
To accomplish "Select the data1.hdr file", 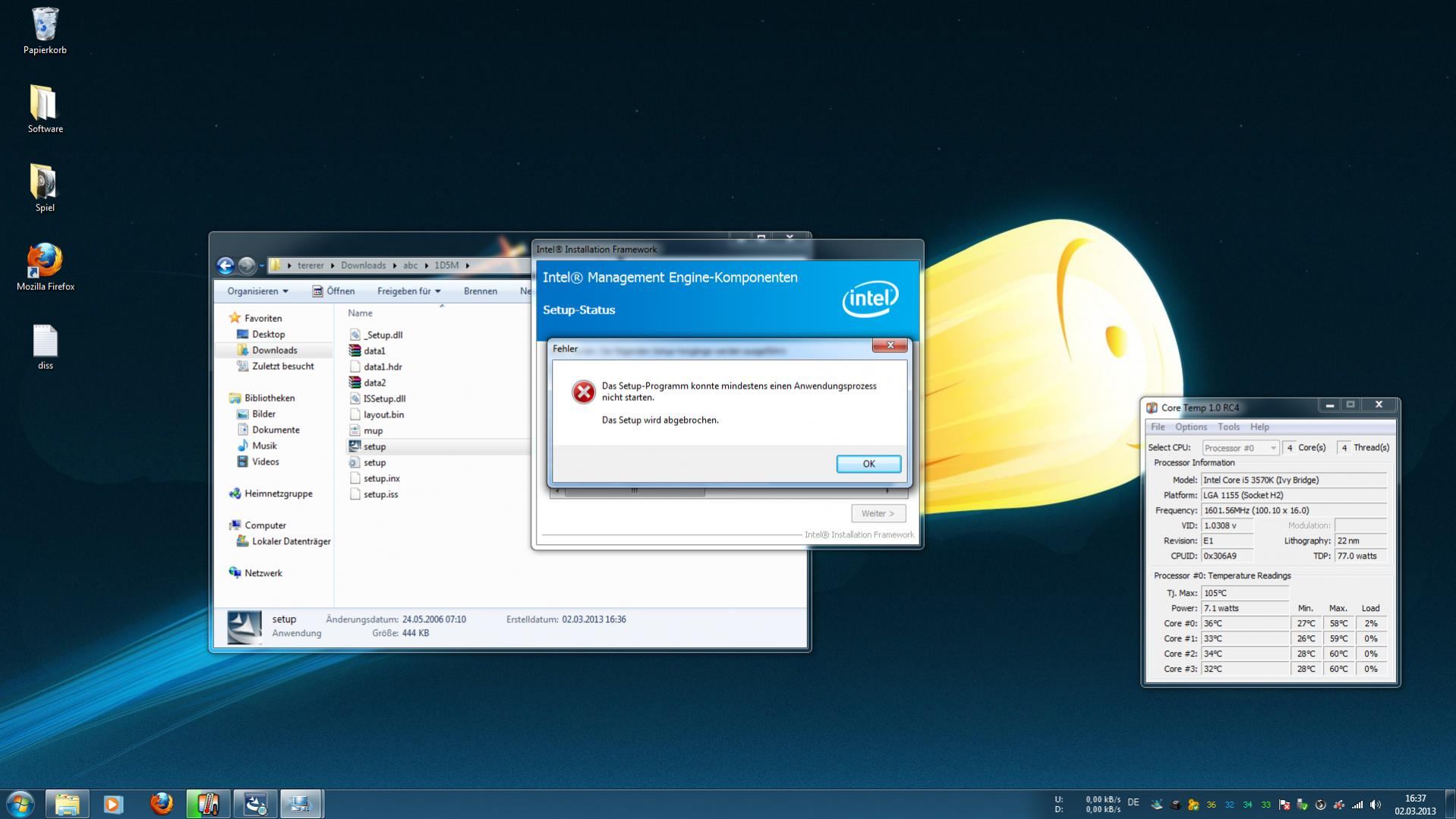I will [383, 367].
